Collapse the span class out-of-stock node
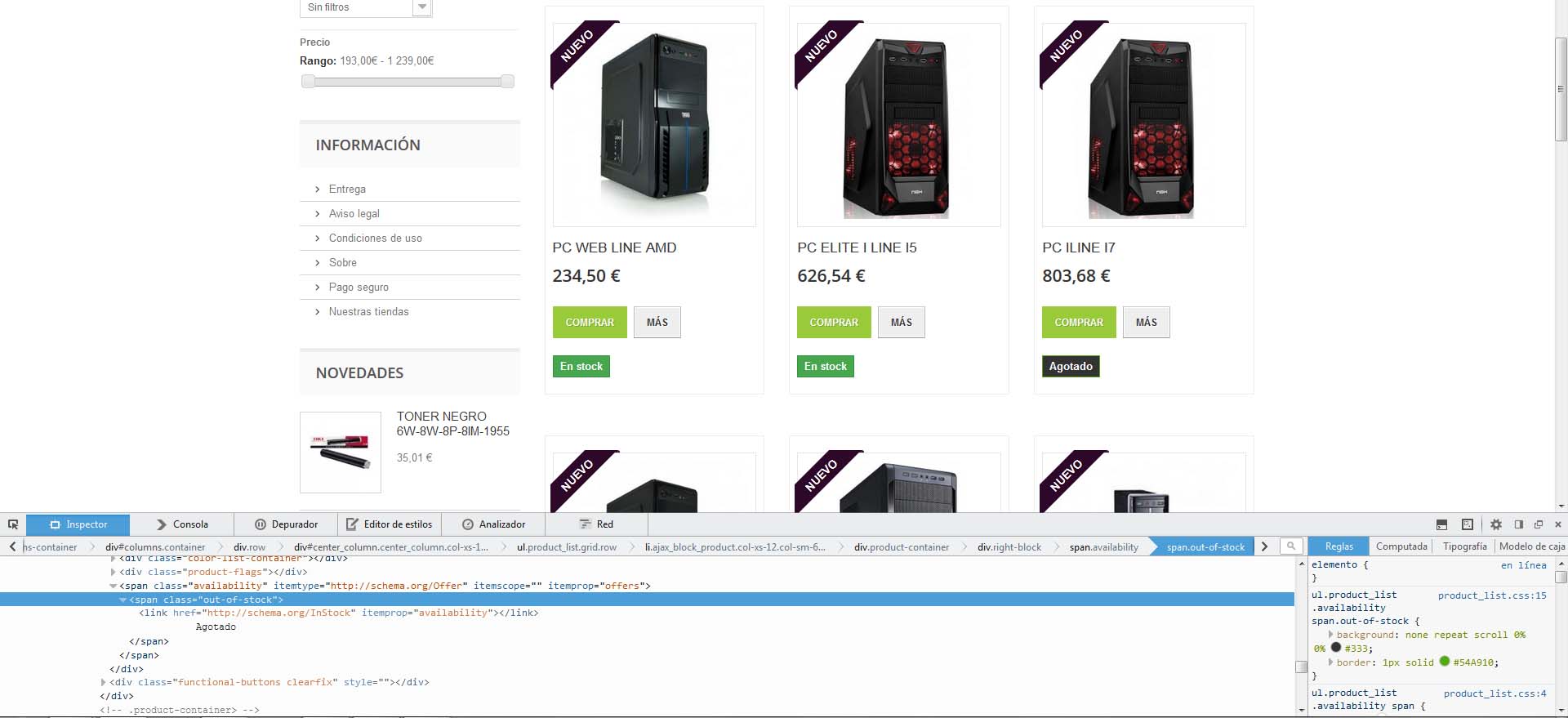The width and height of the screenshot is (1568, 718). point(123,600)
